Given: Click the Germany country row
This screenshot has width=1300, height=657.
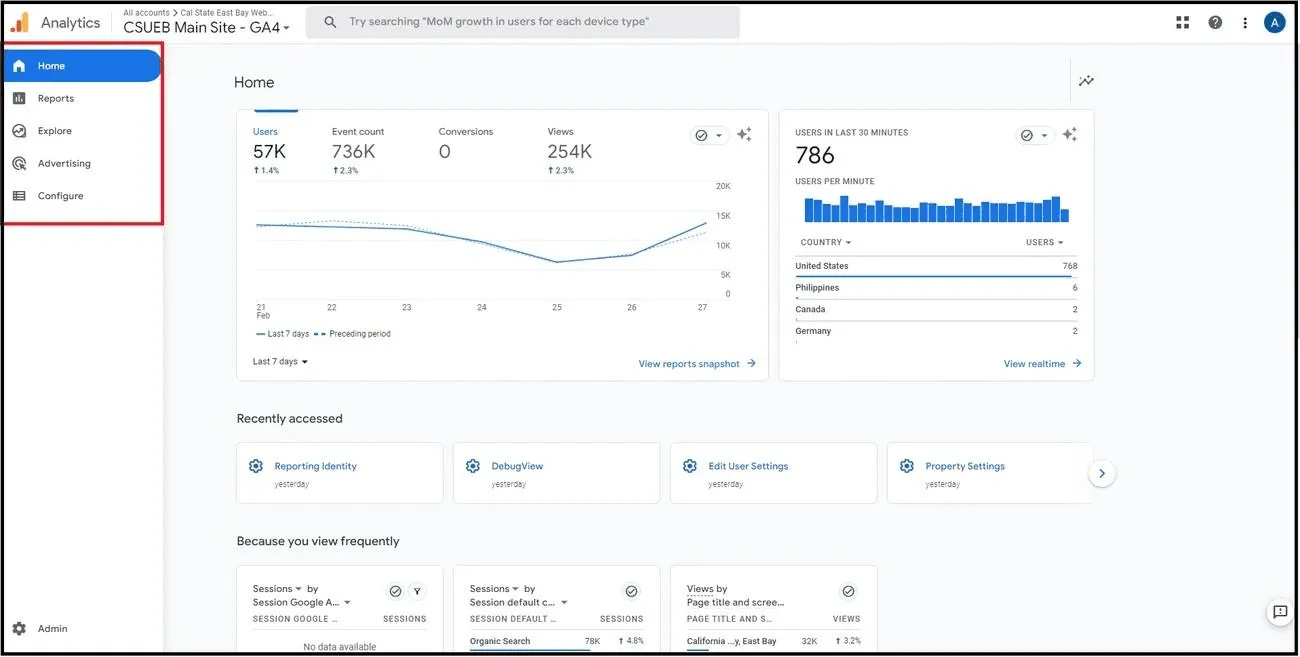Looking at the screenshot, I should pos(936,332).
